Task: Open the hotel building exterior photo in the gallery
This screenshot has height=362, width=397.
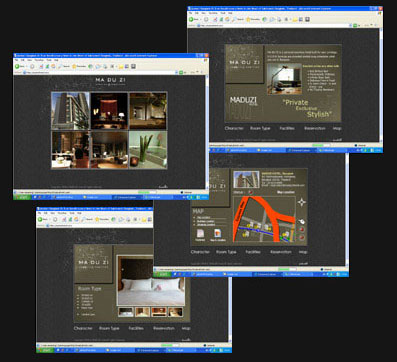Action: tap(70, 111)
